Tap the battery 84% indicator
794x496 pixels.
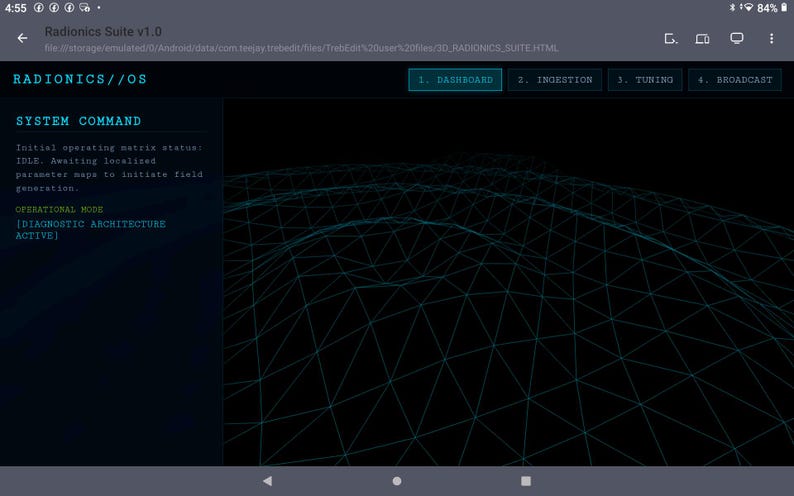pos(773,8)
